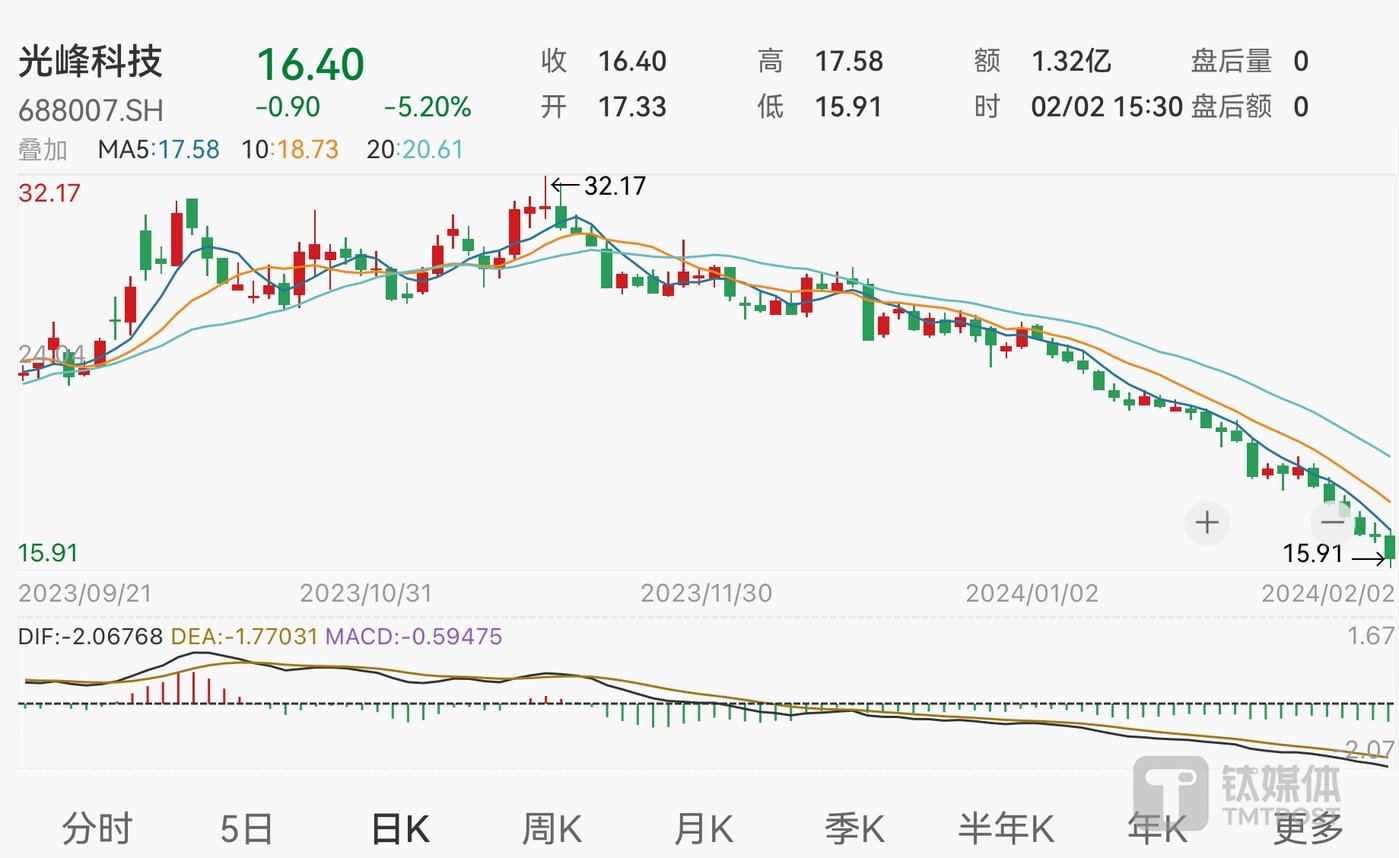This screenshot has width=1399, height=858.
Task: Click the large green price 16.40
Action: coord(310,64)
